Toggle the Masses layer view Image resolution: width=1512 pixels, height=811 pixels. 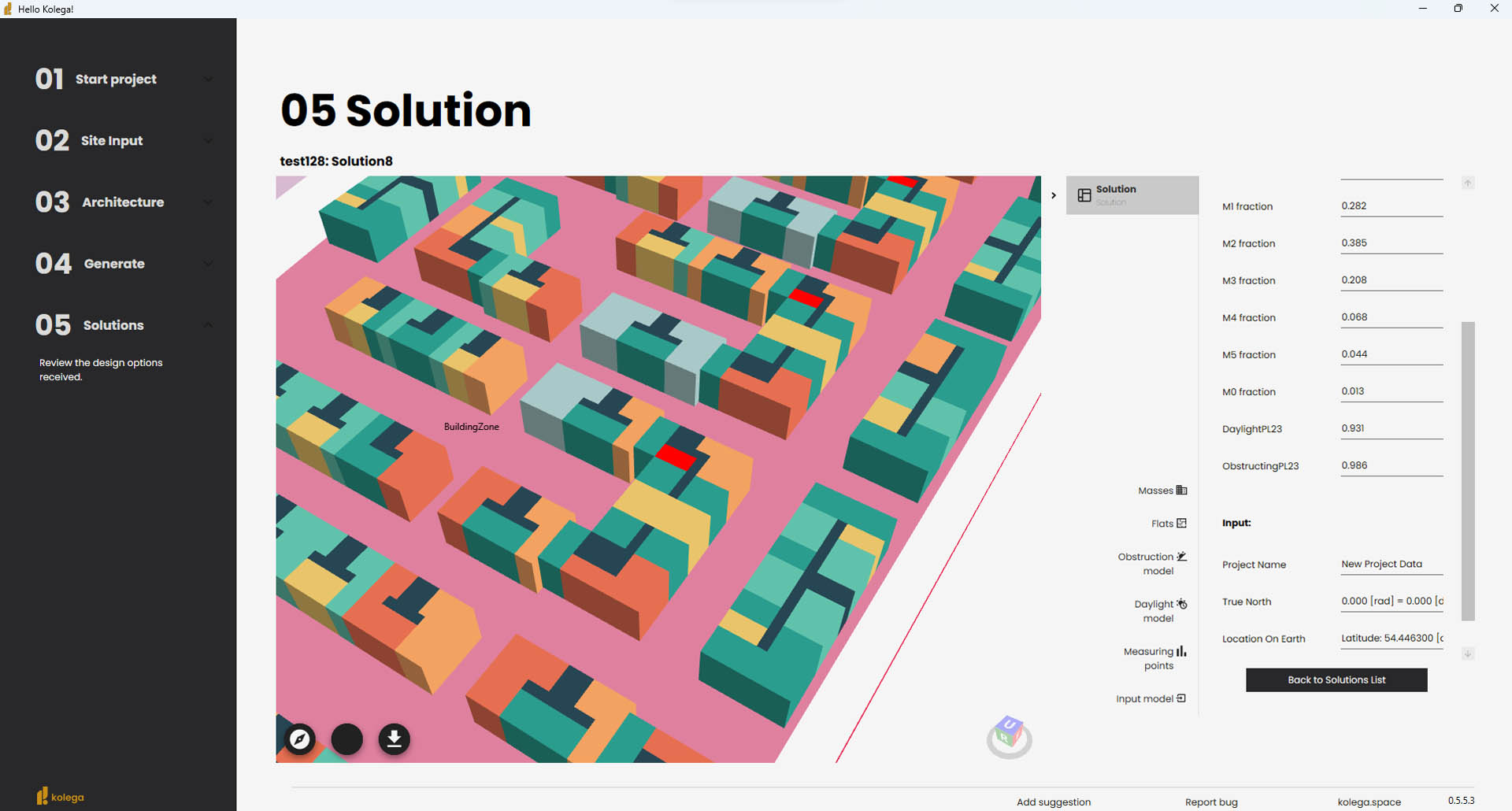[x=1162, y=491]
